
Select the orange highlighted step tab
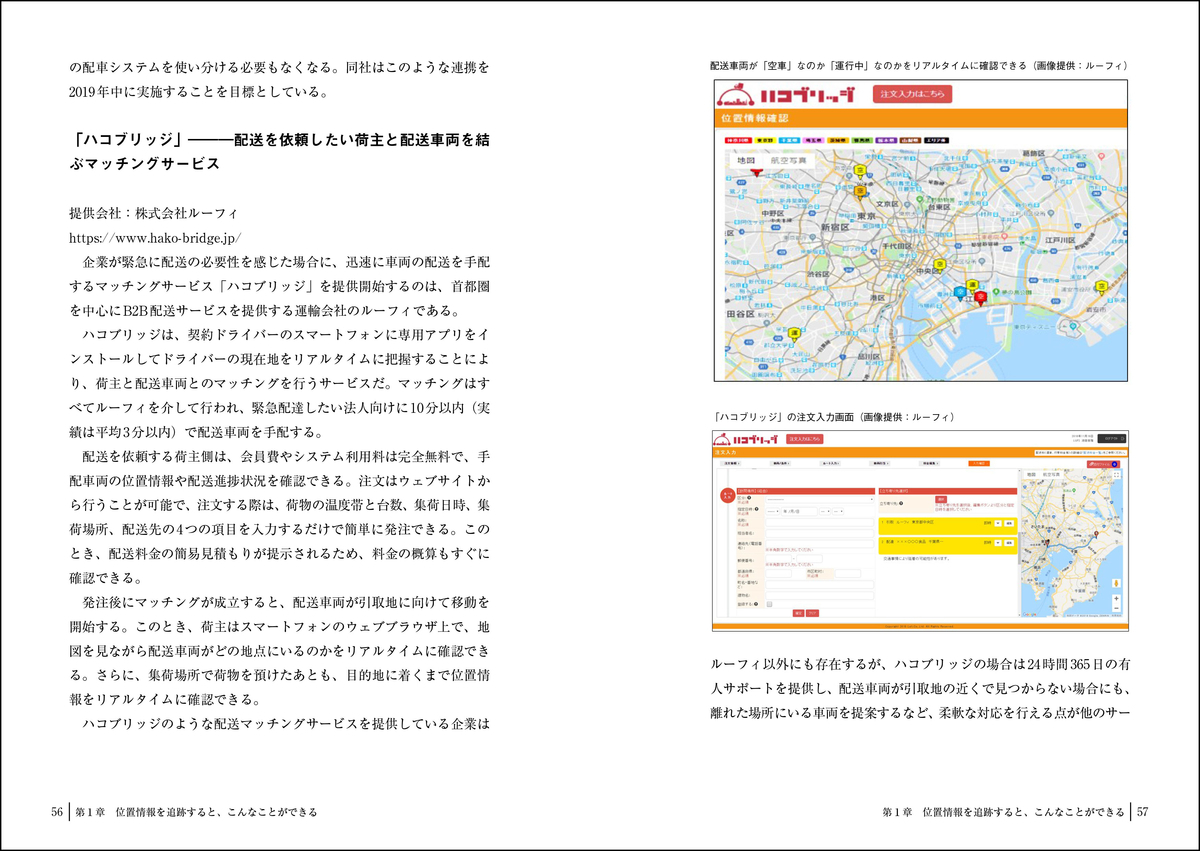pos(979,463)
